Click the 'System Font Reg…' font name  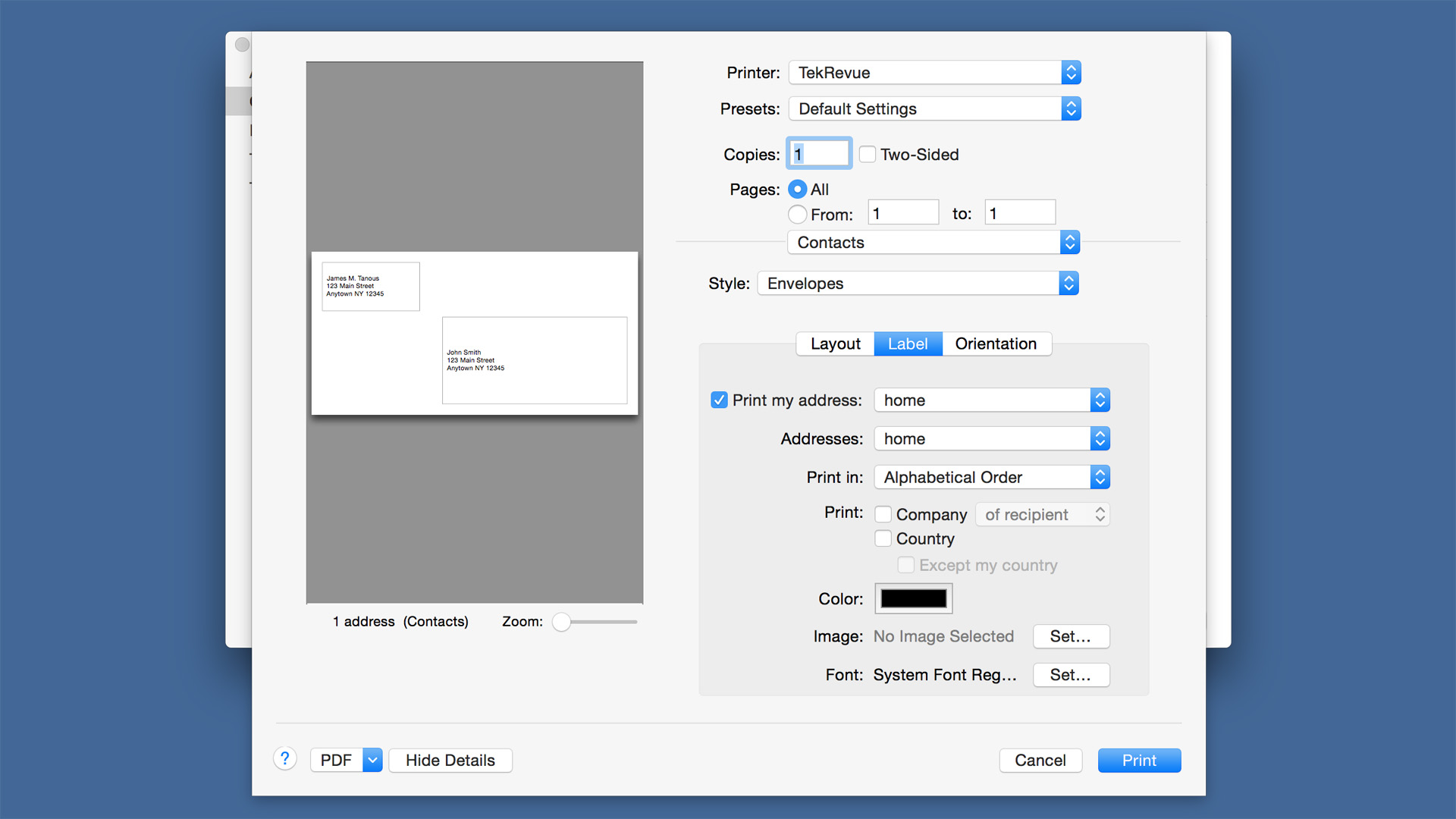pos(945,675)
